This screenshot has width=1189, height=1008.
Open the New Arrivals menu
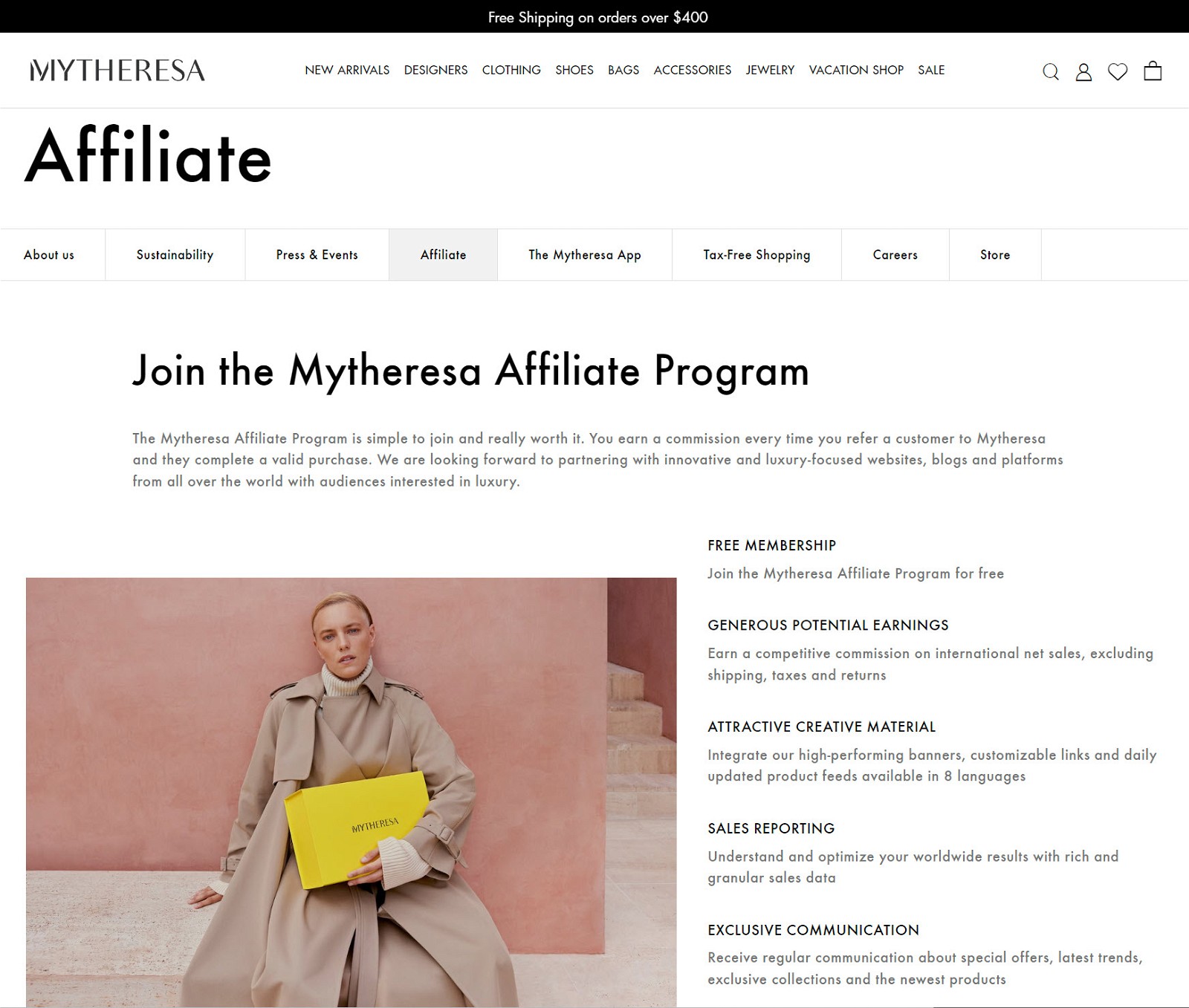coord(347,70)
